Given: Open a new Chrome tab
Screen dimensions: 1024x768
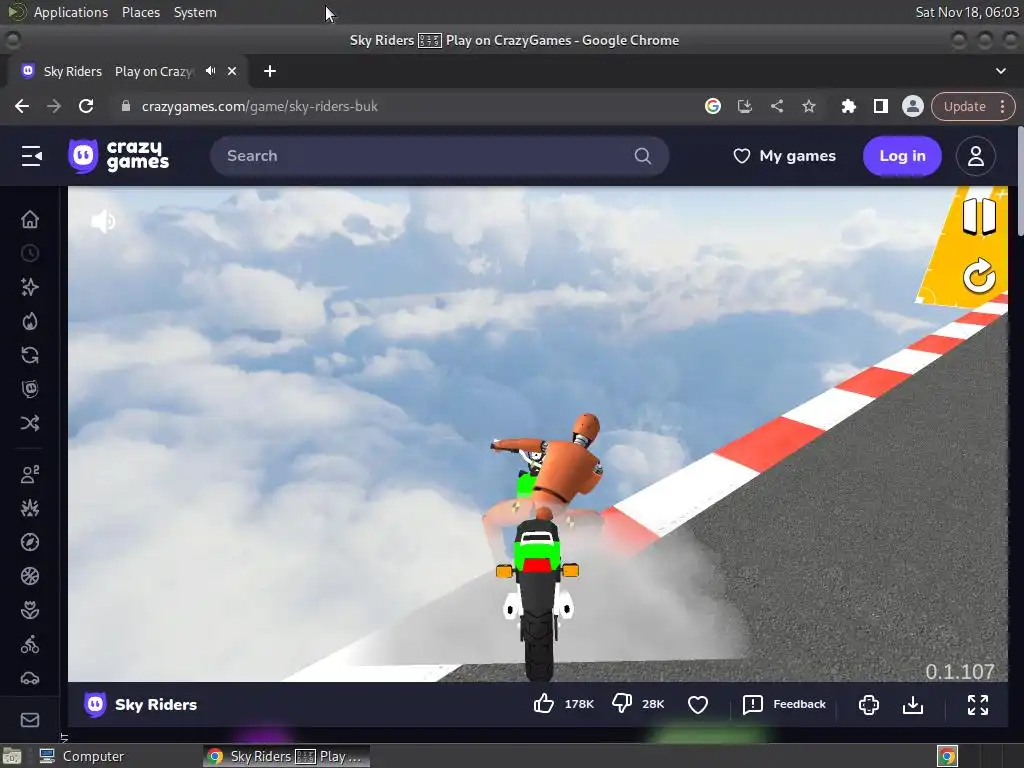Looking at the screenshot, I should tap(270, 71).
